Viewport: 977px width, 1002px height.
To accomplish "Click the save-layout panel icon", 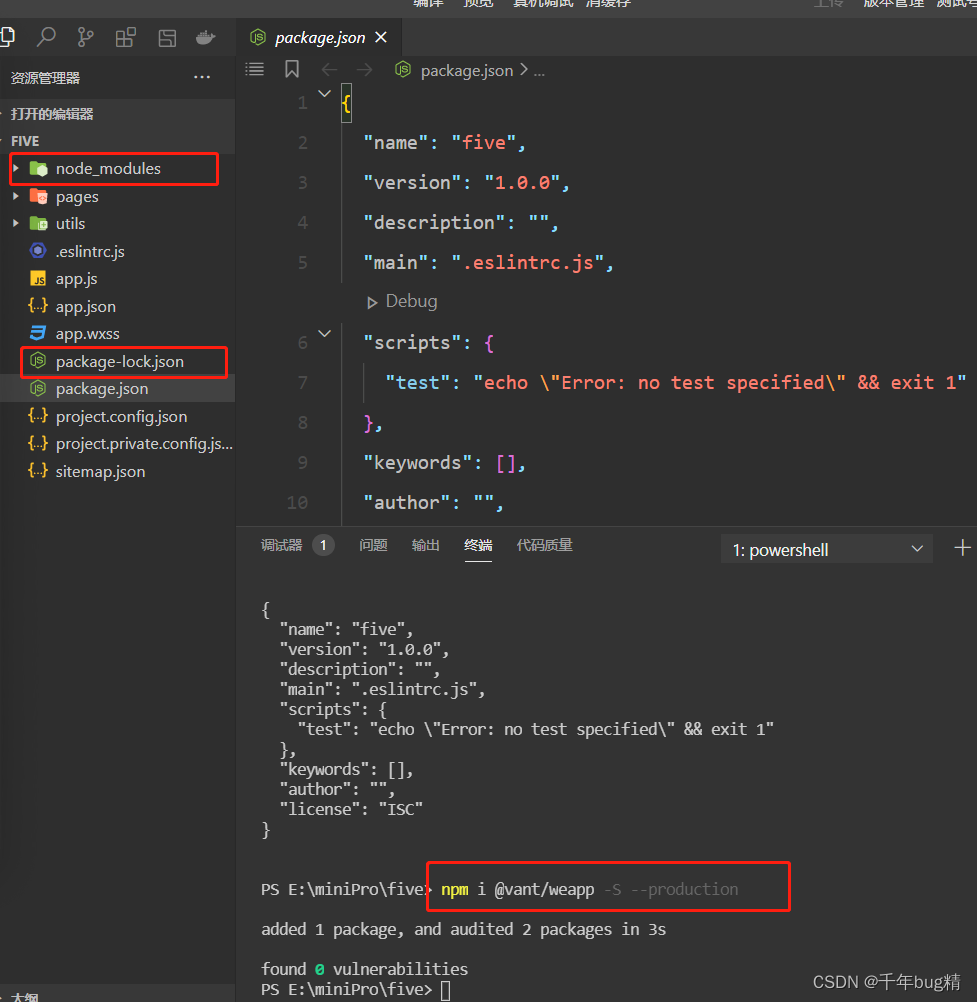I will (x=167, y=38).
